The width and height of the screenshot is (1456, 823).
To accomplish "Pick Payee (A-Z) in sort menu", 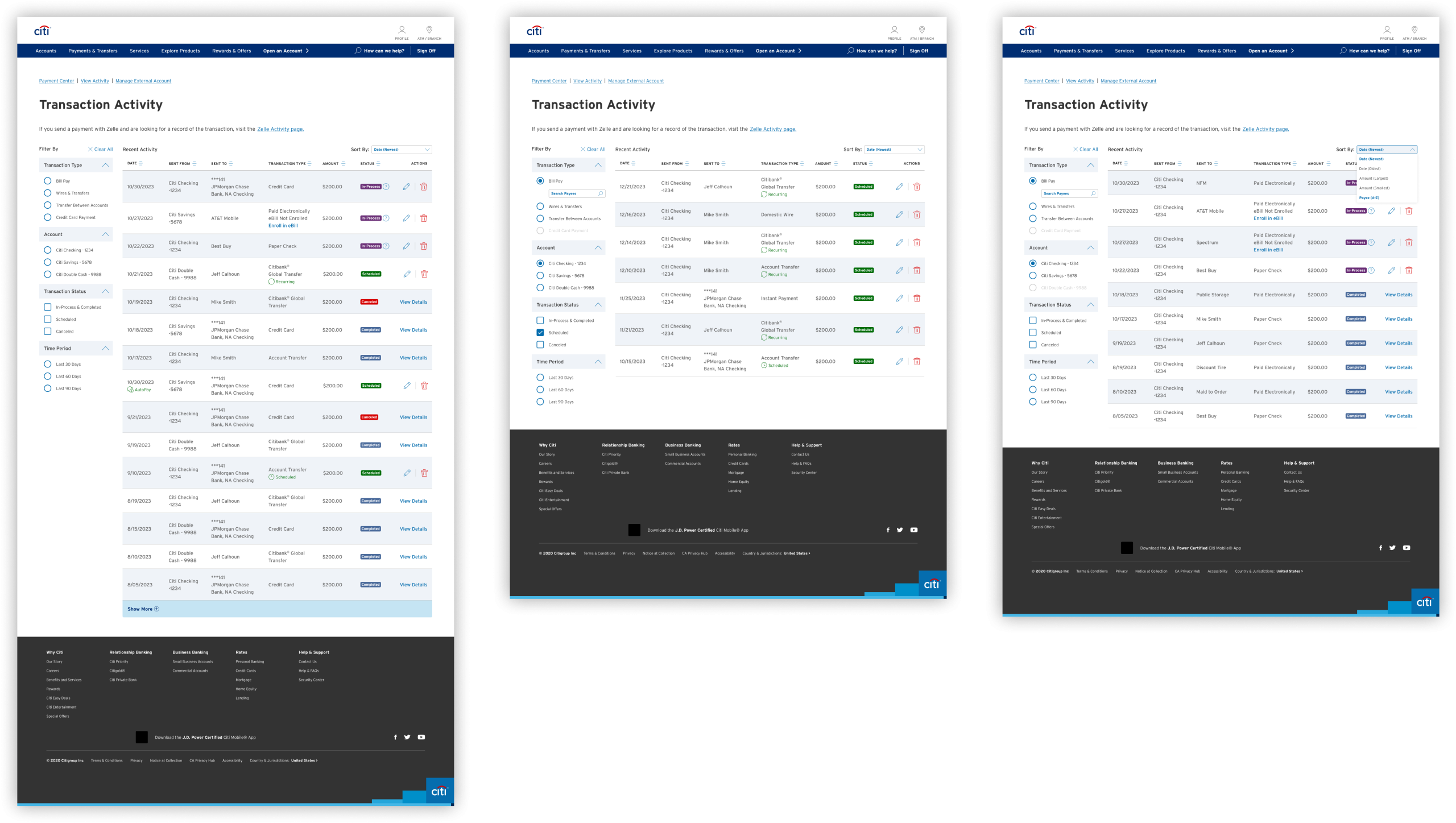I will [x=1369, y=198].
